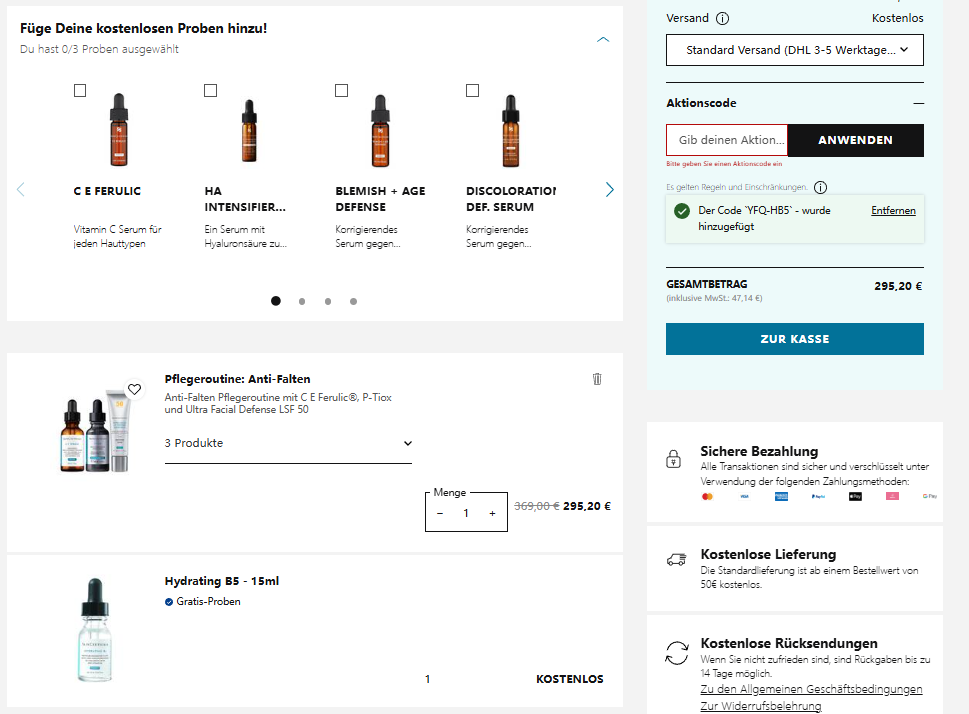Click the Anwenden button

pos(855,140)
